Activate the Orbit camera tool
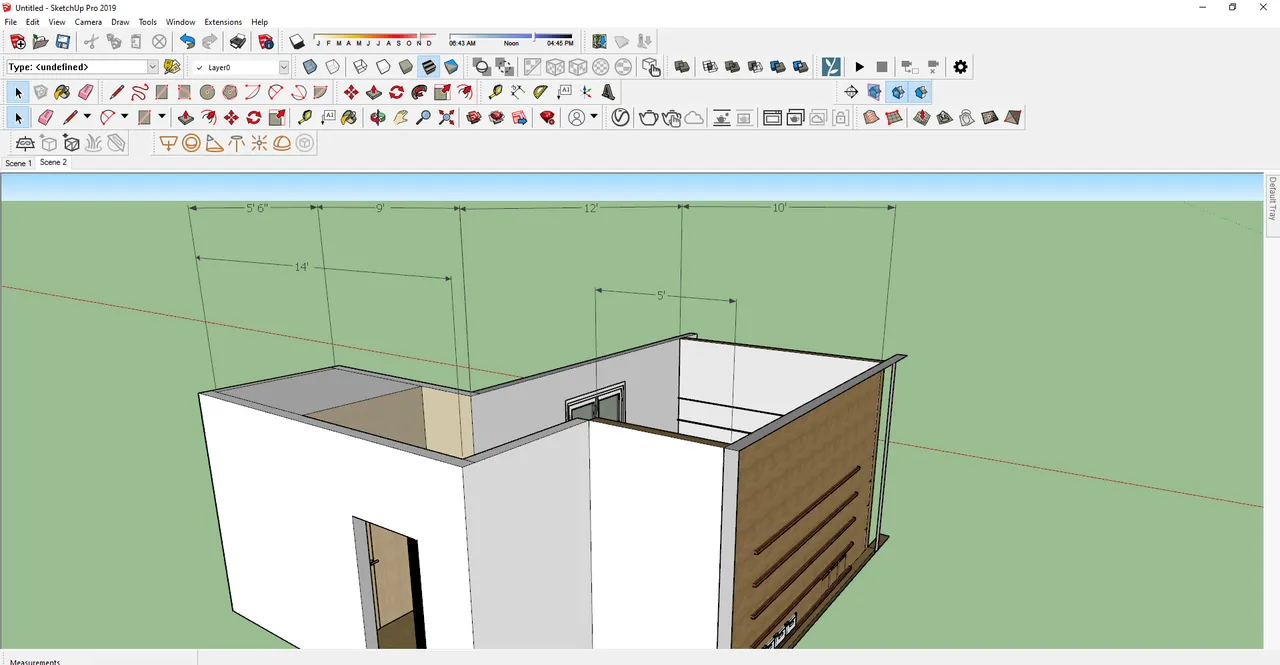The height and width of the screenshot is (665, 1280). 377,117
